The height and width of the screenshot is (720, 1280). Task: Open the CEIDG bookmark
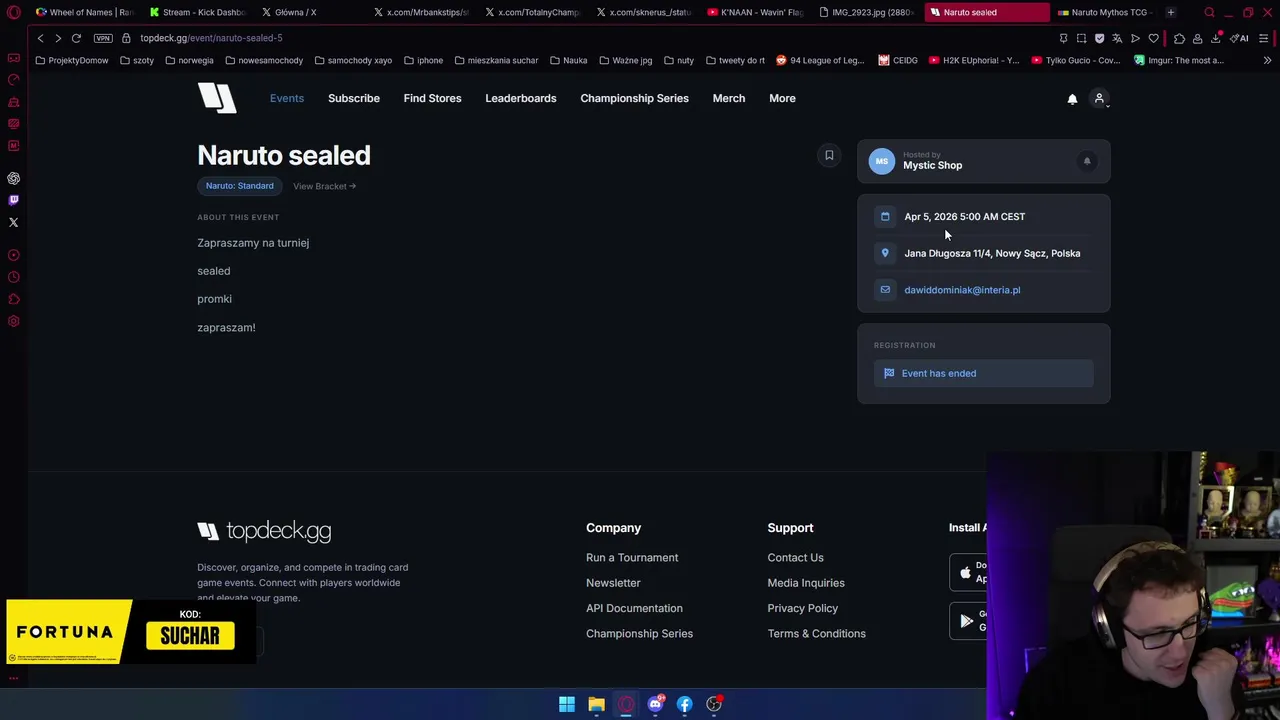click(x=898, y=60)
